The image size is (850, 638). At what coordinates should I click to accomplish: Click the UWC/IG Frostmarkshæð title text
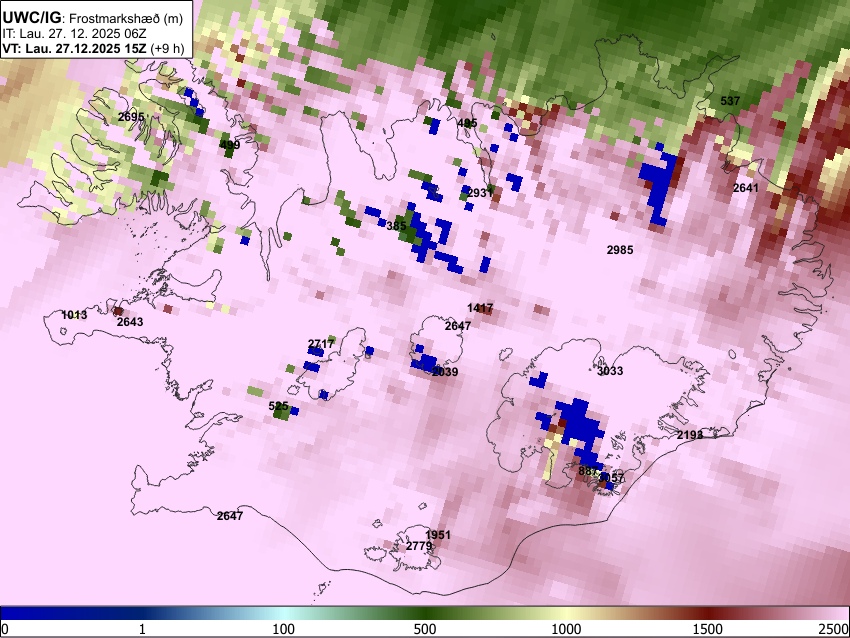pos(93,18)
